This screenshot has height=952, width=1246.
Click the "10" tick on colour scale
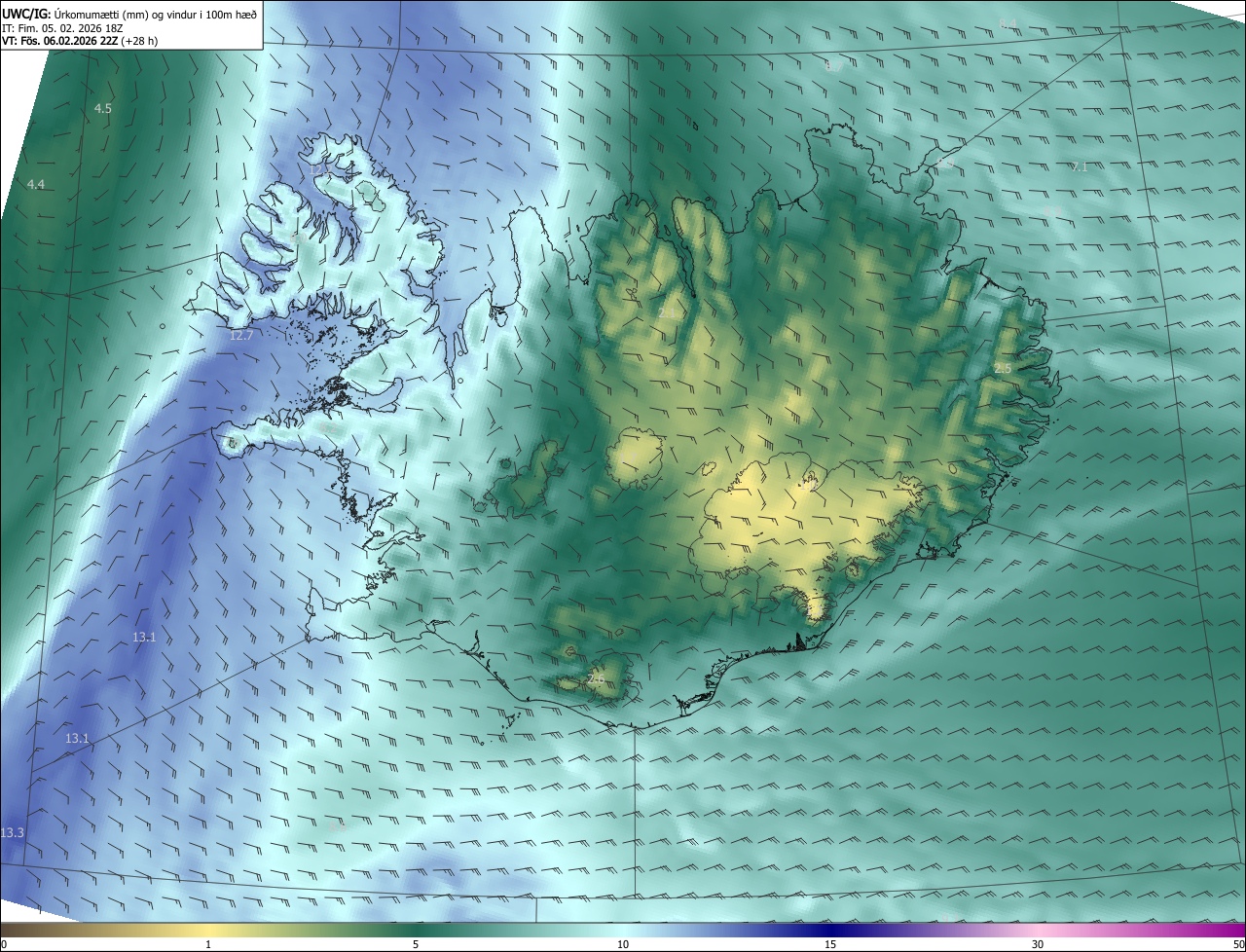(623, 944)
